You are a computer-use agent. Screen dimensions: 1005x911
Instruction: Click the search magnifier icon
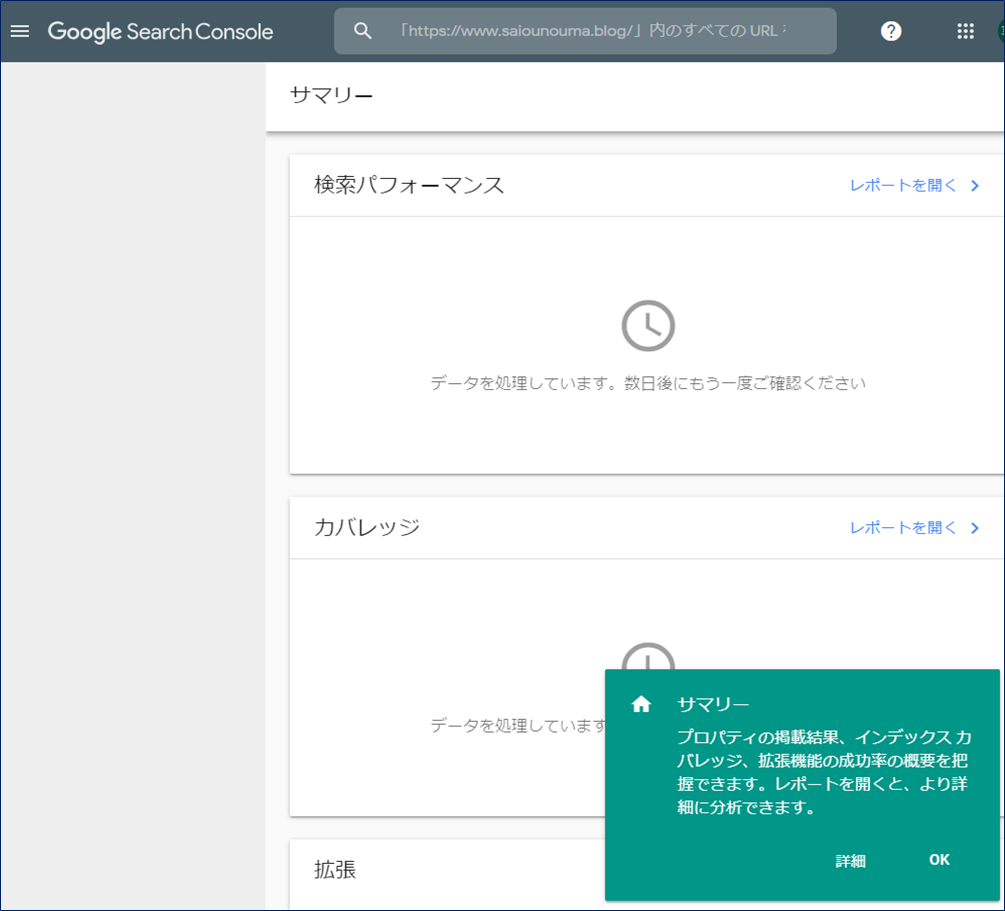362,31
